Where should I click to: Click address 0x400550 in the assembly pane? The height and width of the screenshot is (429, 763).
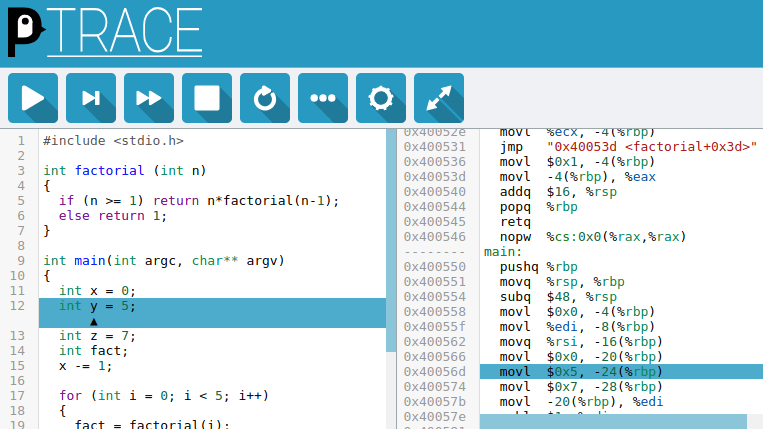(x=434, y=267)
